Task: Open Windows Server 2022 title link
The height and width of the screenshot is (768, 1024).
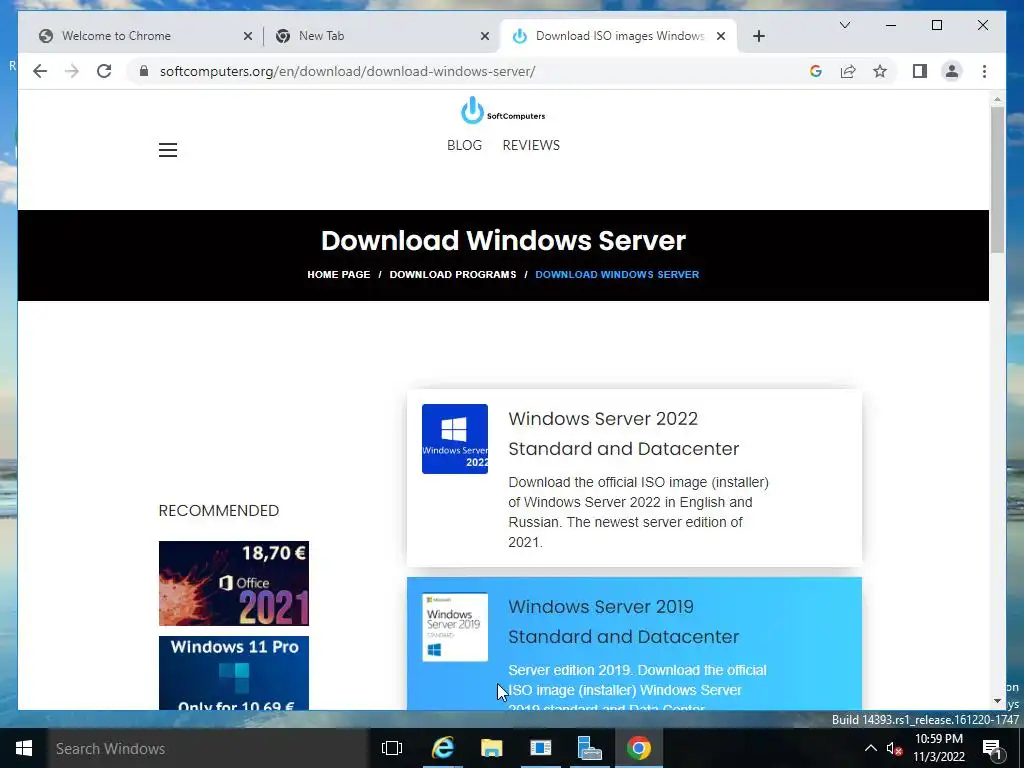Action: click(x=624, y=433)
